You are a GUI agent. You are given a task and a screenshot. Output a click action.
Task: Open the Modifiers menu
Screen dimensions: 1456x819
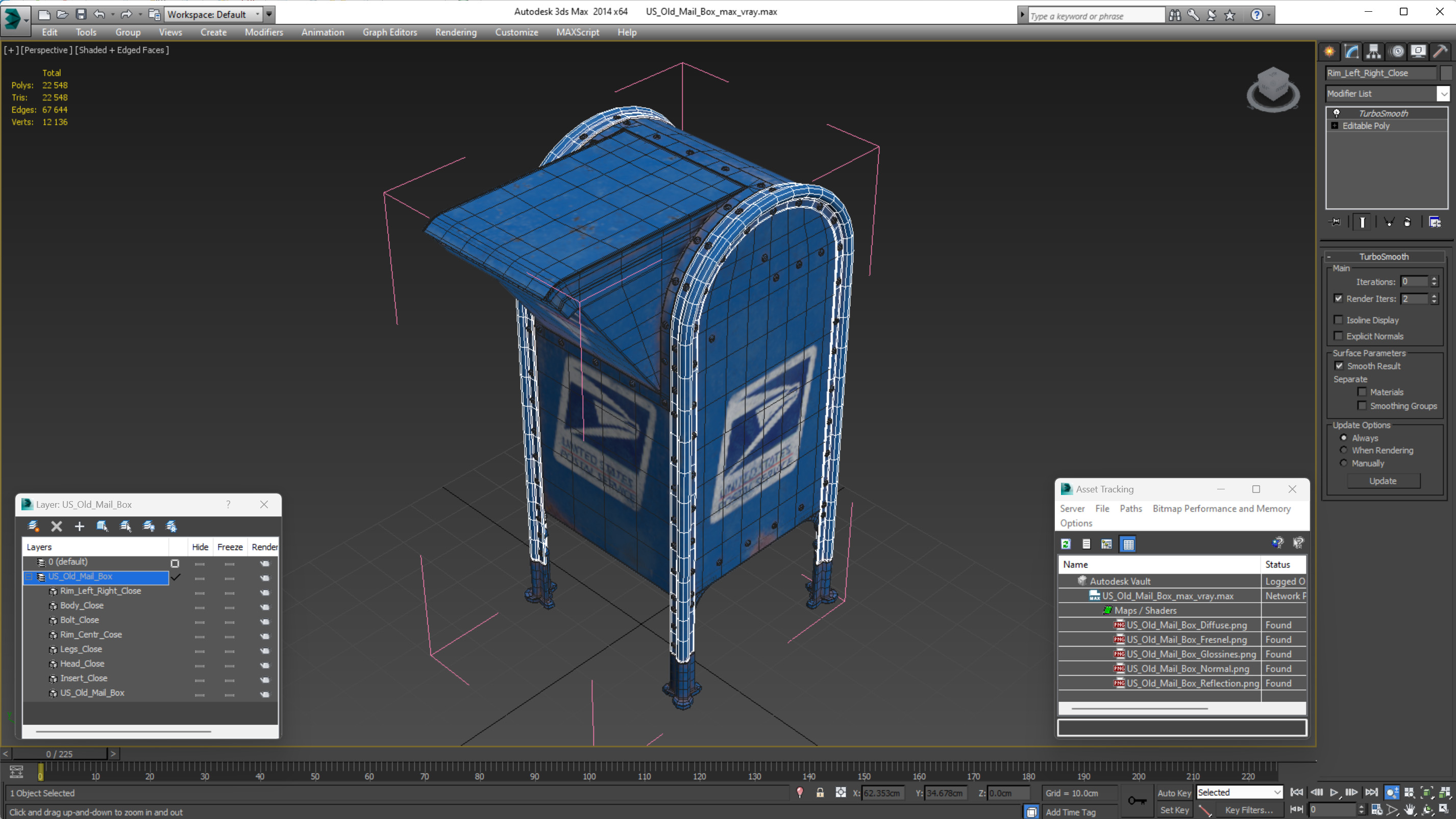click(x=264, y=32)
